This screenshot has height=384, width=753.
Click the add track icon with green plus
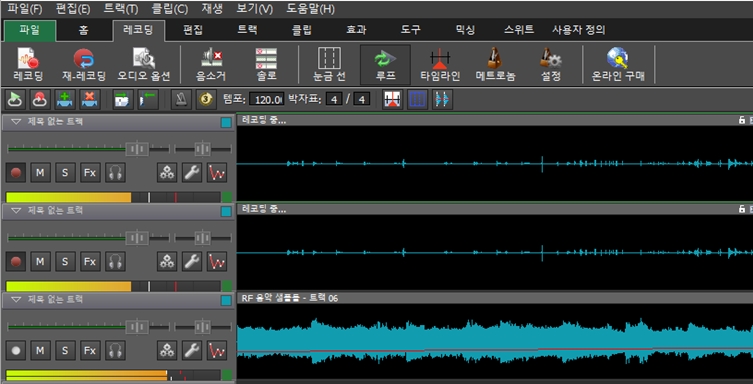[65, 99]
